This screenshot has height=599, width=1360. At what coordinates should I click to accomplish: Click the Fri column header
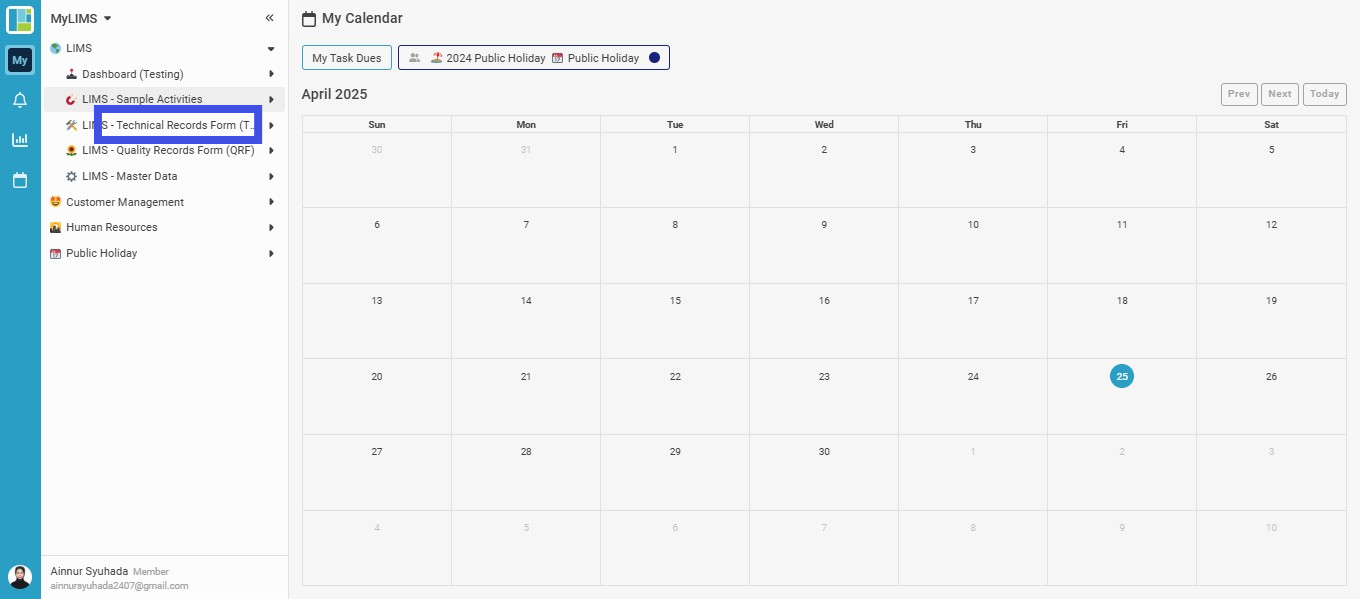(1122, 124)
